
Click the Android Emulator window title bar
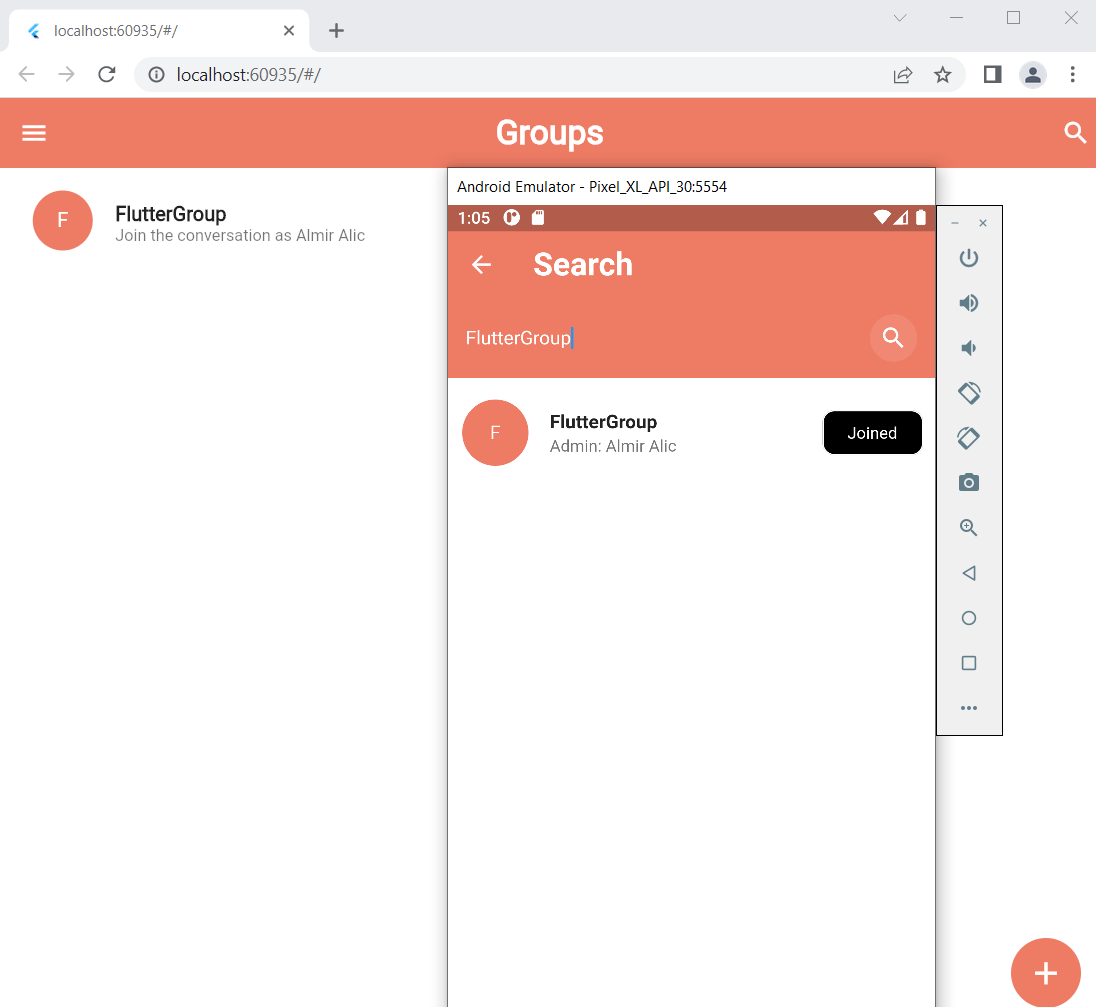point(691,187)
